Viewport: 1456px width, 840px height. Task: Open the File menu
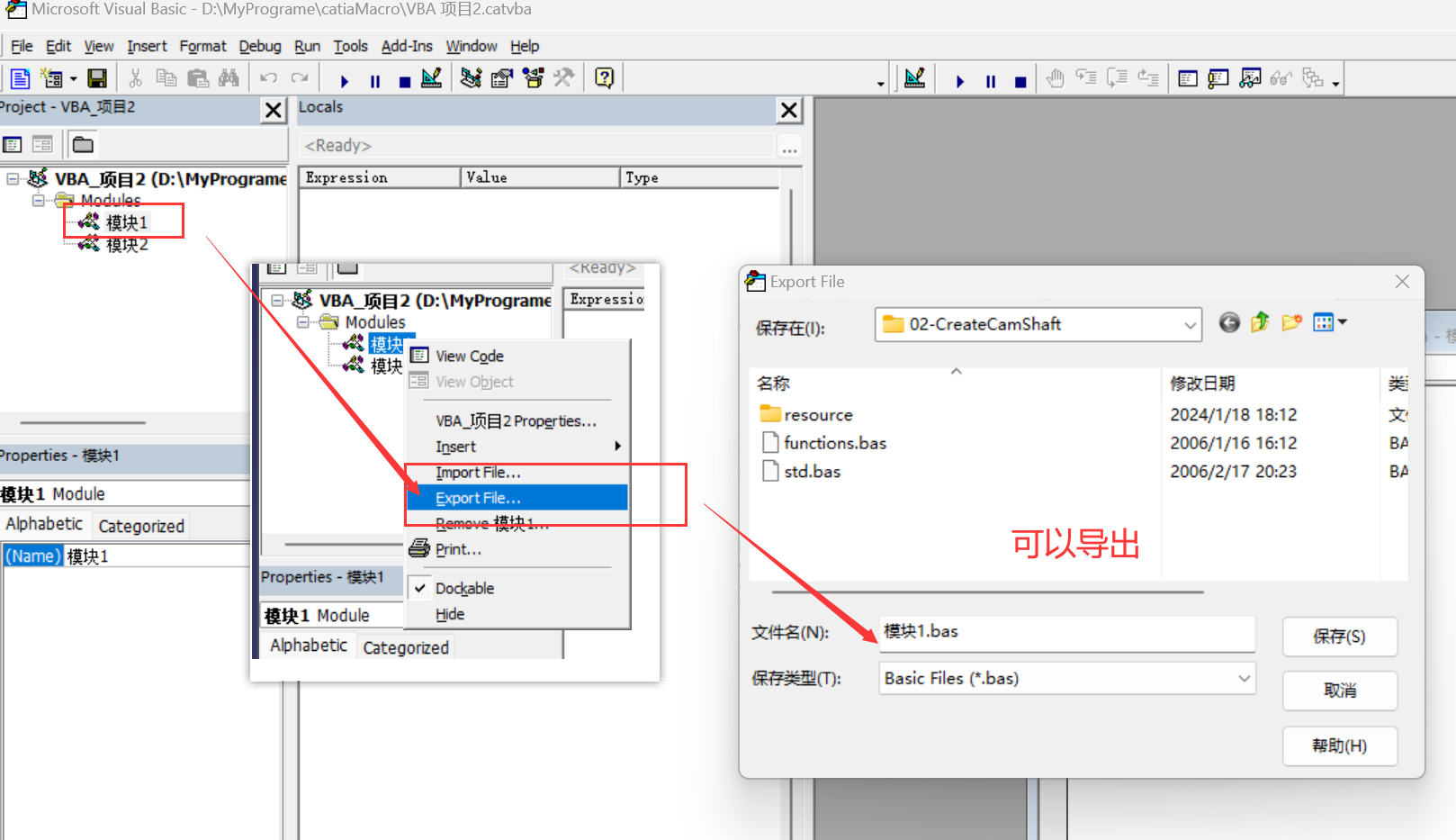(22, 46)
